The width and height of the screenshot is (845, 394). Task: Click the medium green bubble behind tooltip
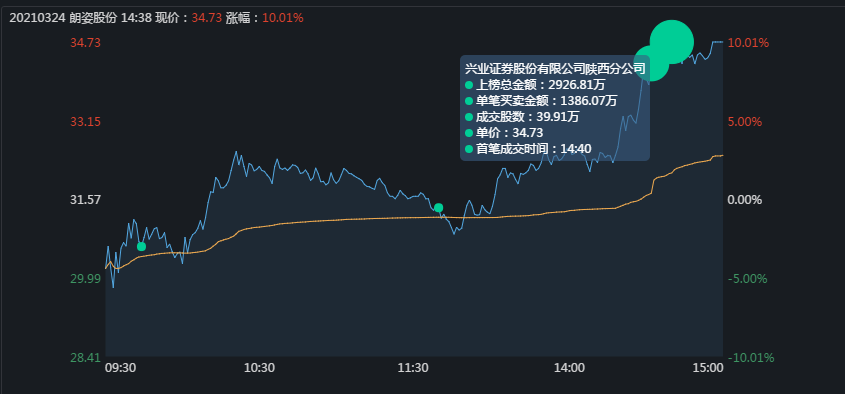(x=652, y=63)
